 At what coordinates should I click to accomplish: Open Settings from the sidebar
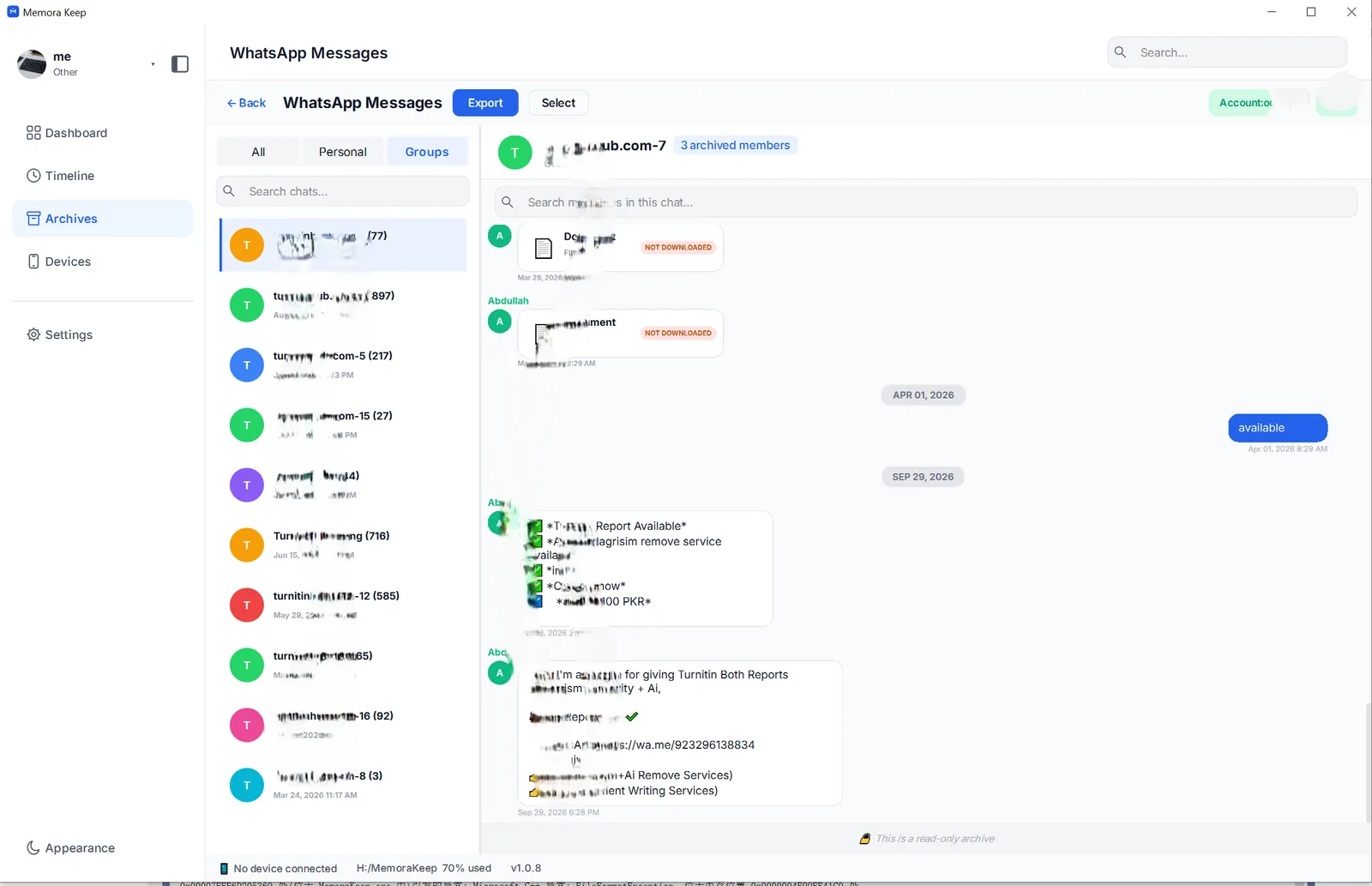pos(103,335)
